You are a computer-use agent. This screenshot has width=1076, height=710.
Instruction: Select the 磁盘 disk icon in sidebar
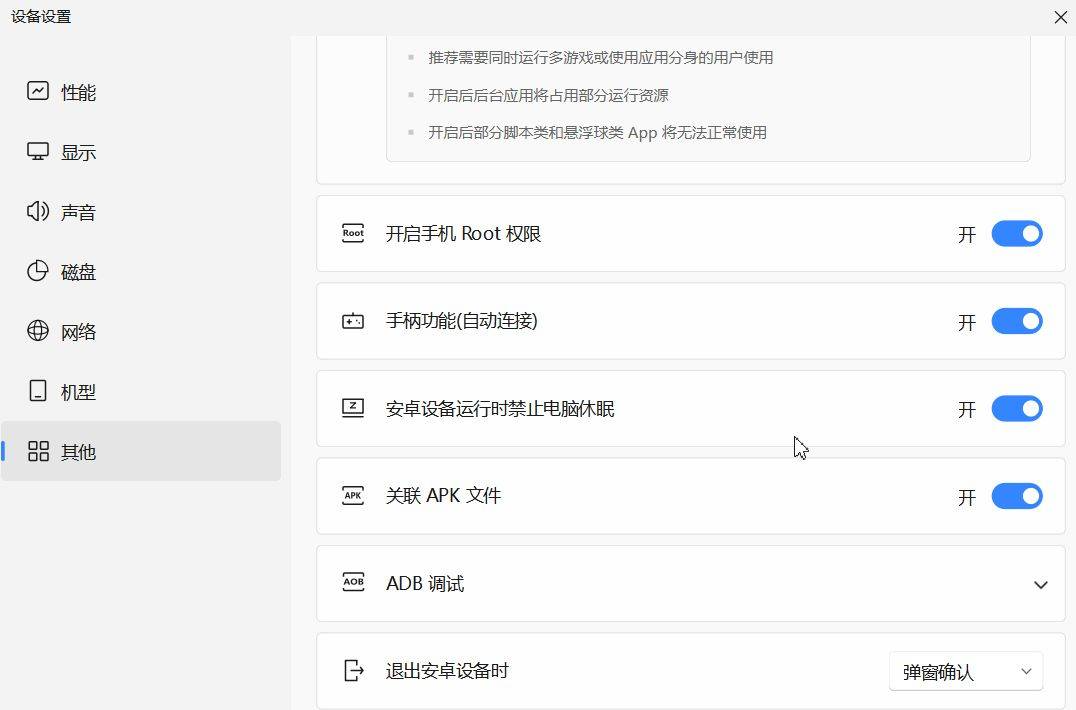pyautogui.click(x=38, y=272)
